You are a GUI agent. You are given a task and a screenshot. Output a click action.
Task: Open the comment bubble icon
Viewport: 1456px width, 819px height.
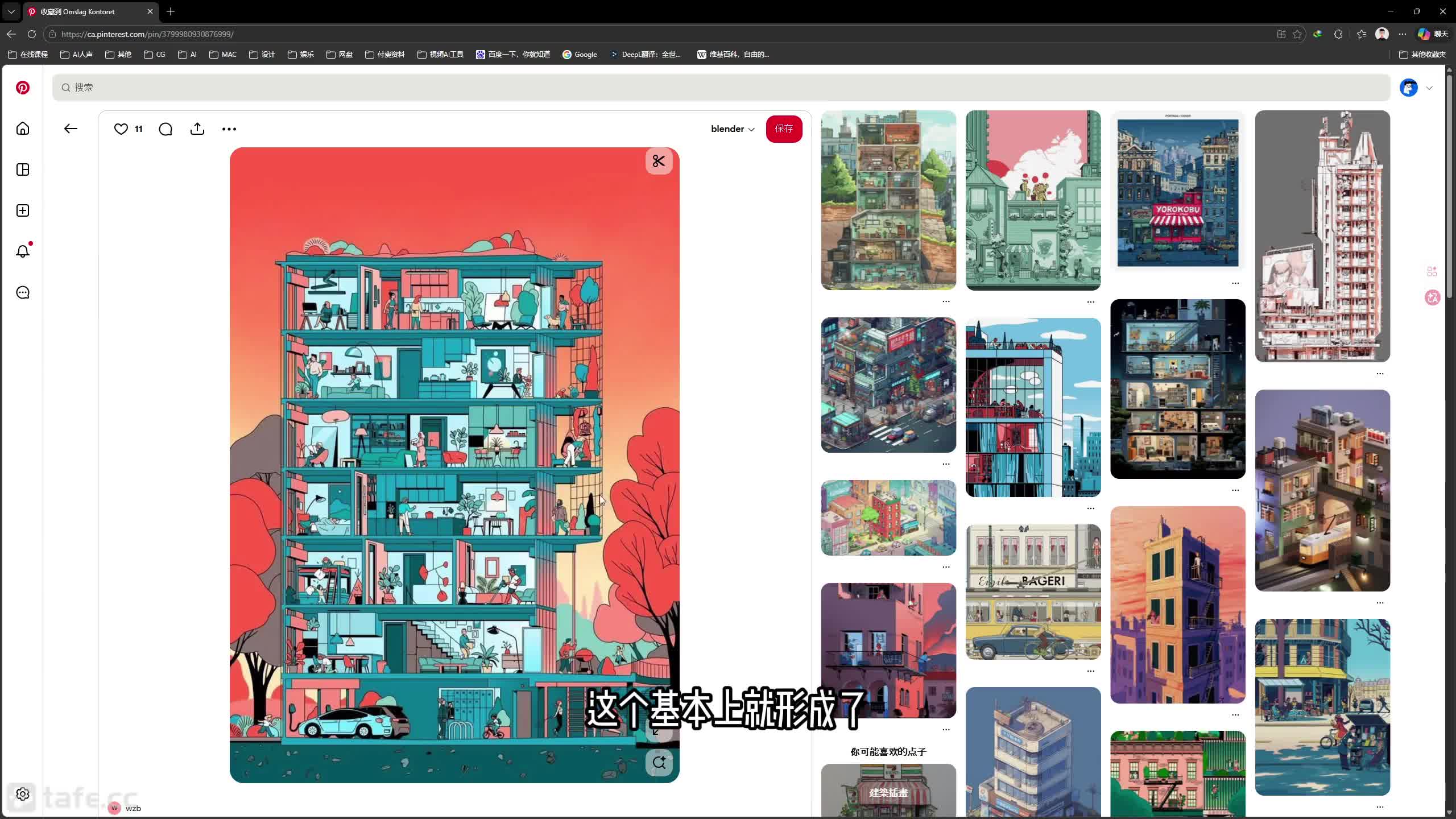click(166, 129)
